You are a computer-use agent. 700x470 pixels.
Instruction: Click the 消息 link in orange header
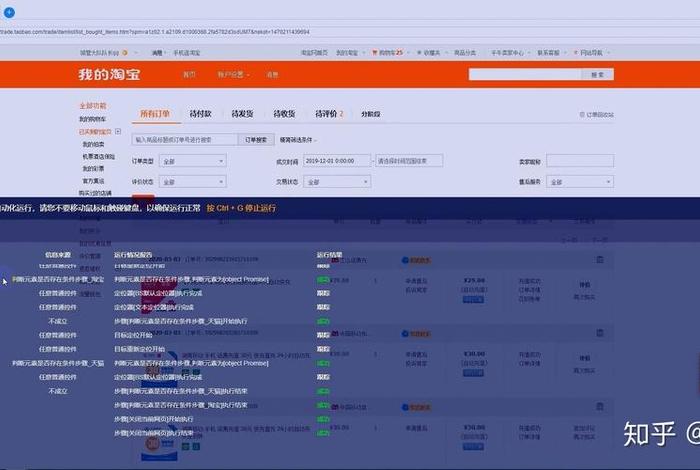[x=272, y=75]
